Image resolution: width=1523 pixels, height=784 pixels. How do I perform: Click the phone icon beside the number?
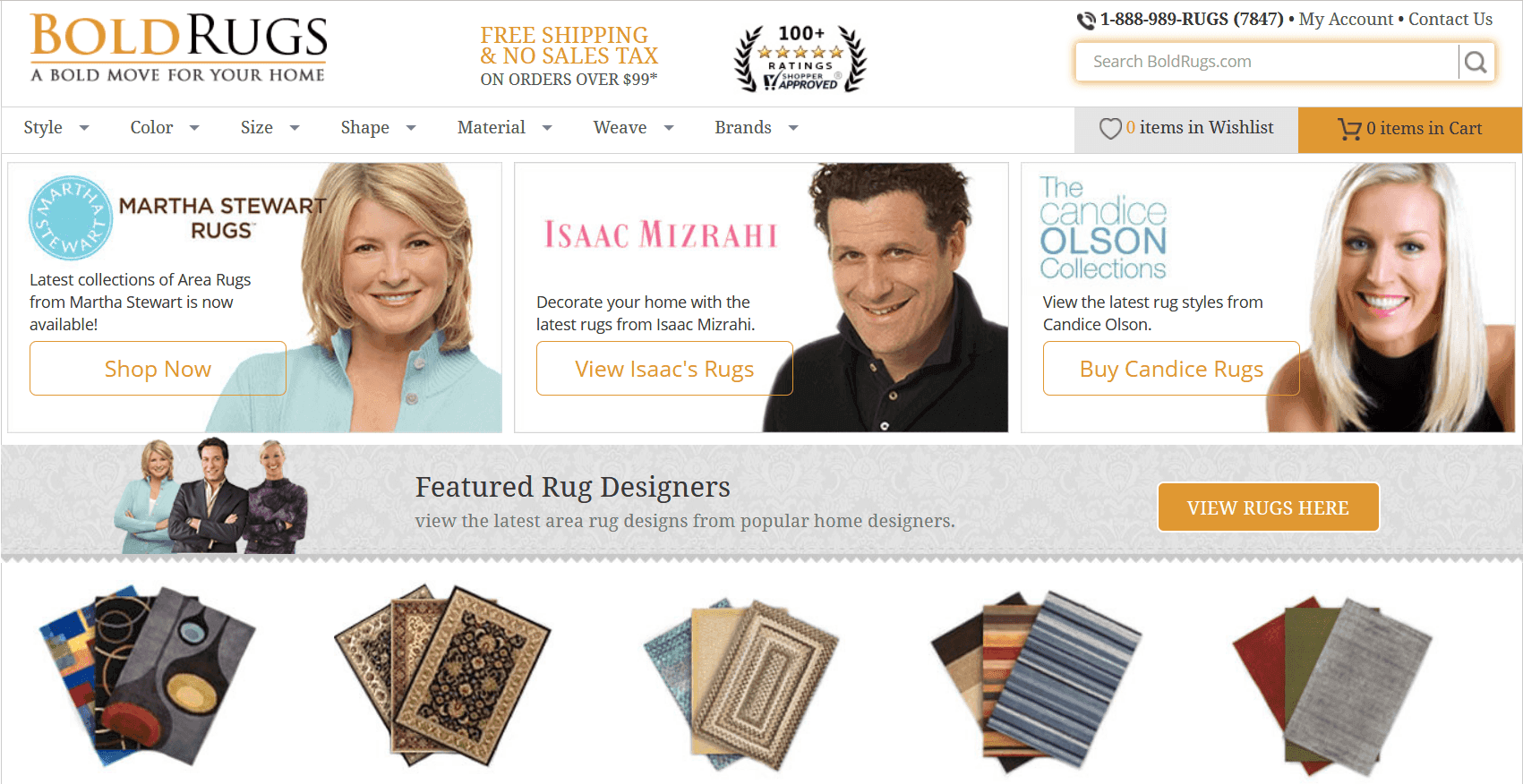point(1086,21)
